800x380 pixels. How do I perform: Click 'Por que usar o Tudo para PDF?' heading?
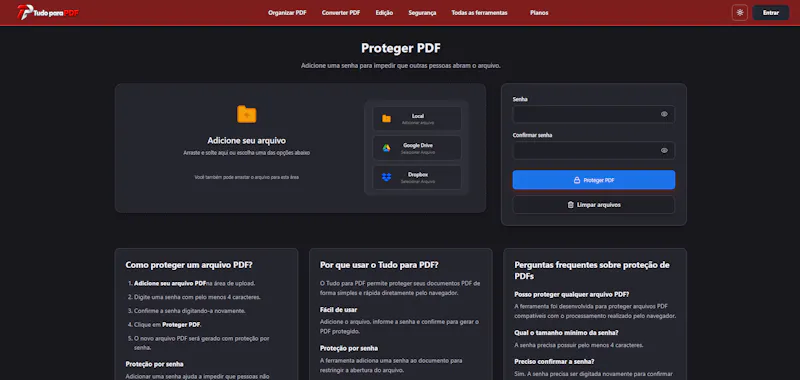tap(379, 265)
